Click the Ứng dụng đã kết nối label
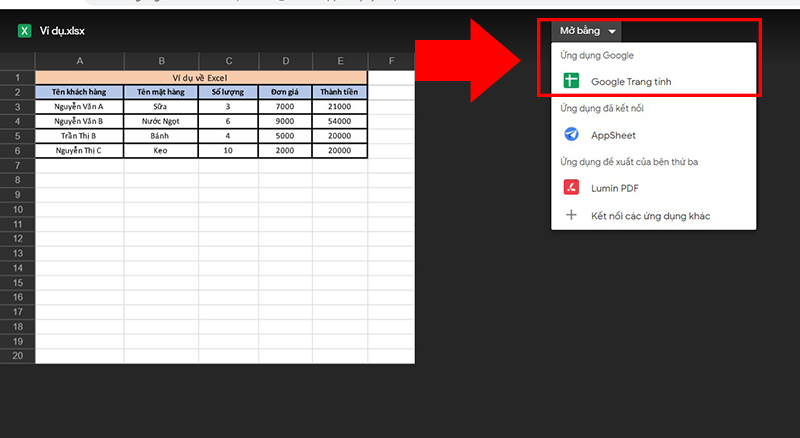Viewport: 800px width, 438px height. 602,108
